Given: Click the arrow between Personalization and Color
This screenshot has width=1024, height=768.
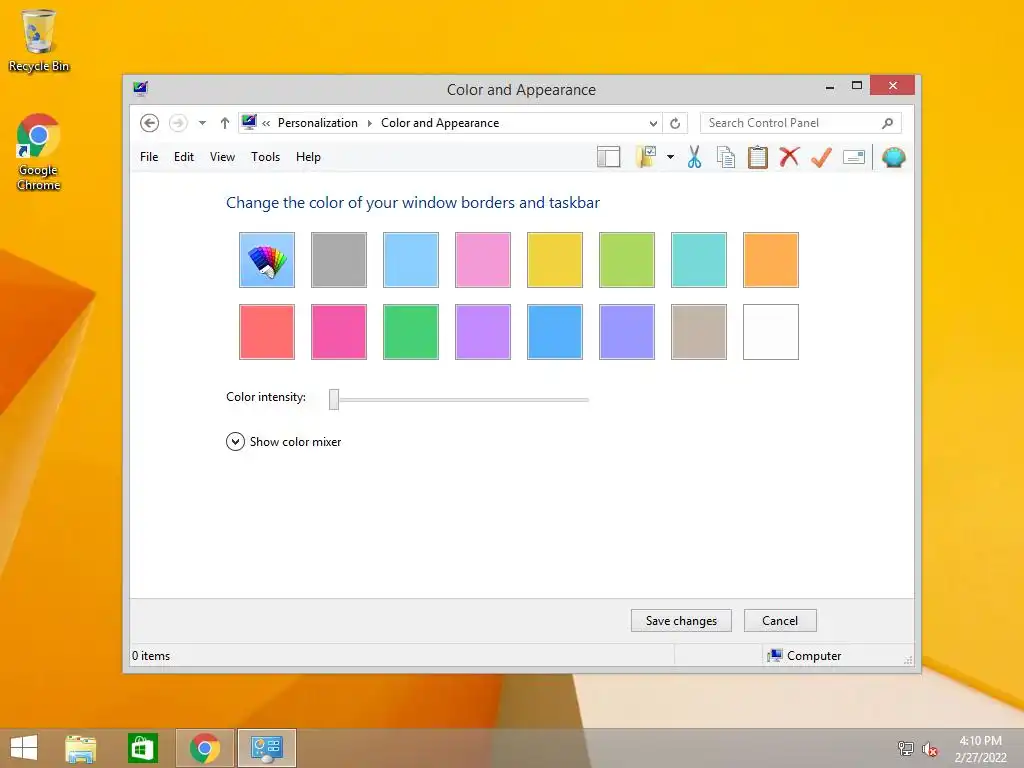Looking at the screenshot, I should click(370, 123).
